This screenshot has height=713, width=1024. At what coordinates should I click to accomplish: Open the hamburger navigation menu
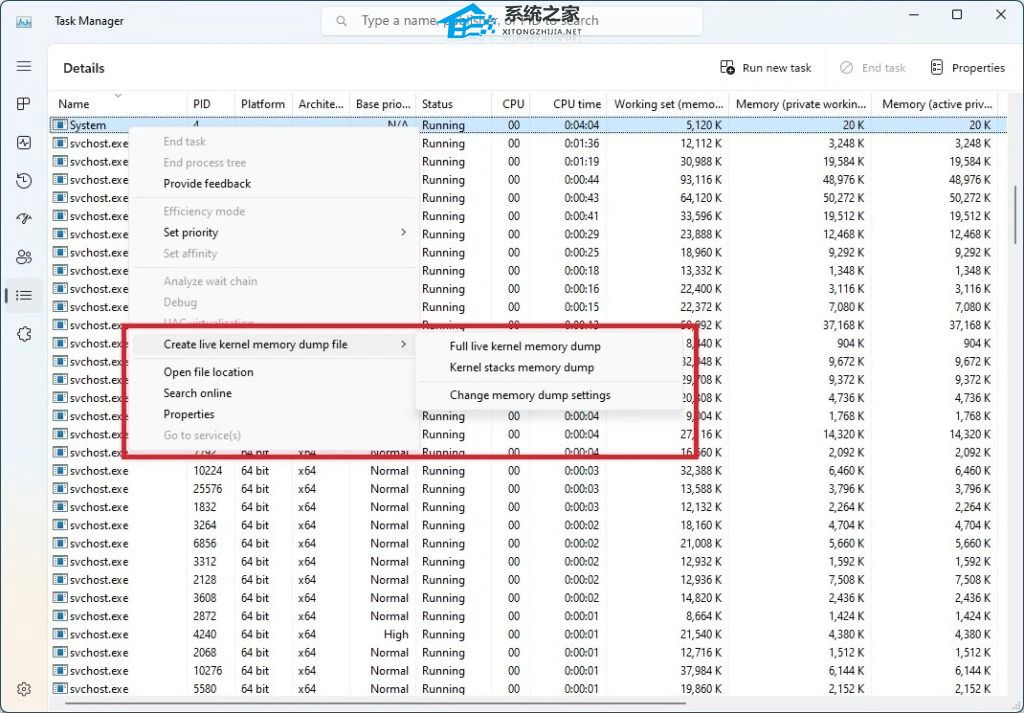pyautogui.click(x=24, y=66)
